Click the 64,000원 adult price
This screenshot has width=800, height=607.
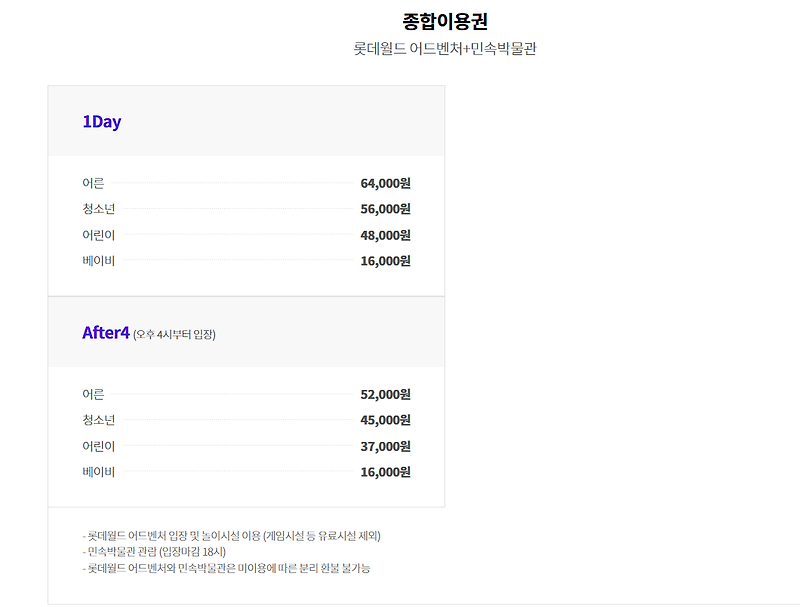point(385,183)
